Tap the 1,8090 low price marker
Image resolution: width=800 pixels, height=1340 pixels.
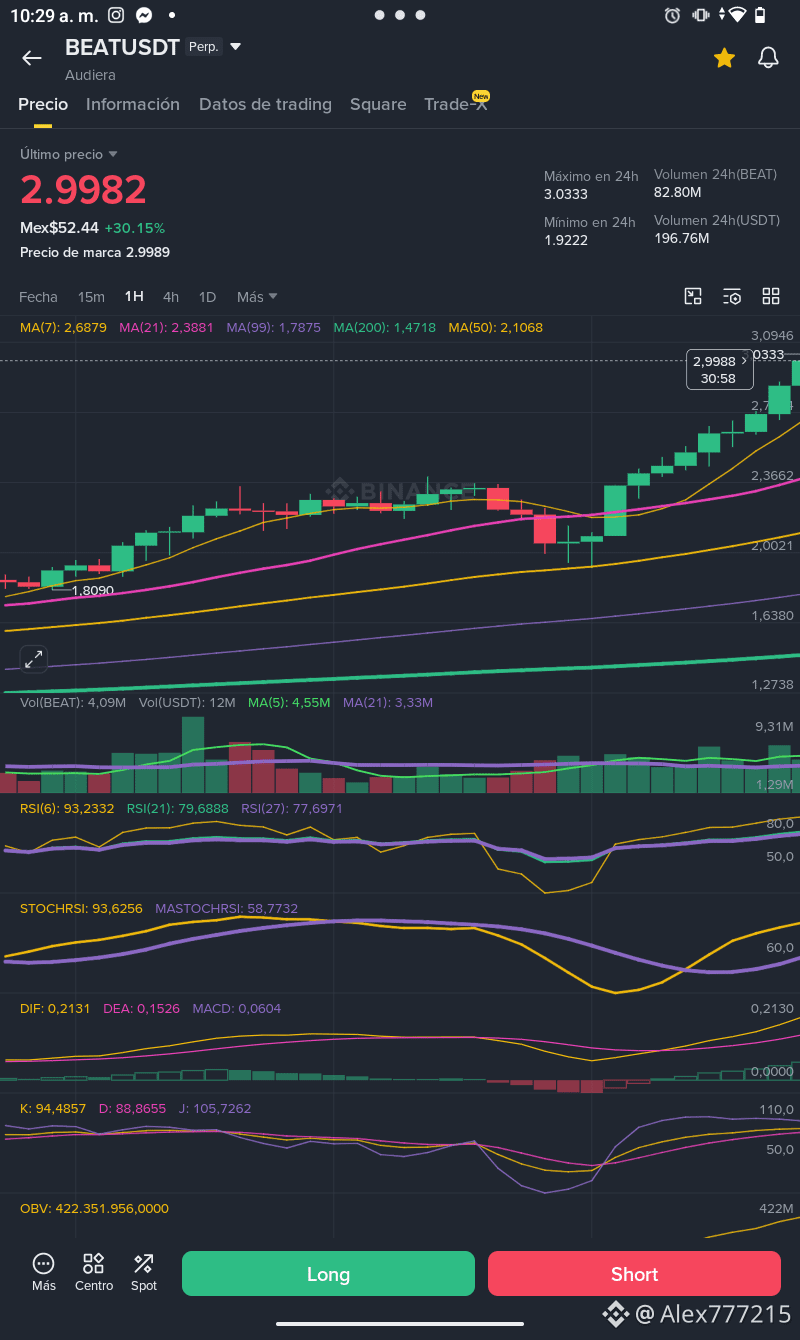(92, 591)
